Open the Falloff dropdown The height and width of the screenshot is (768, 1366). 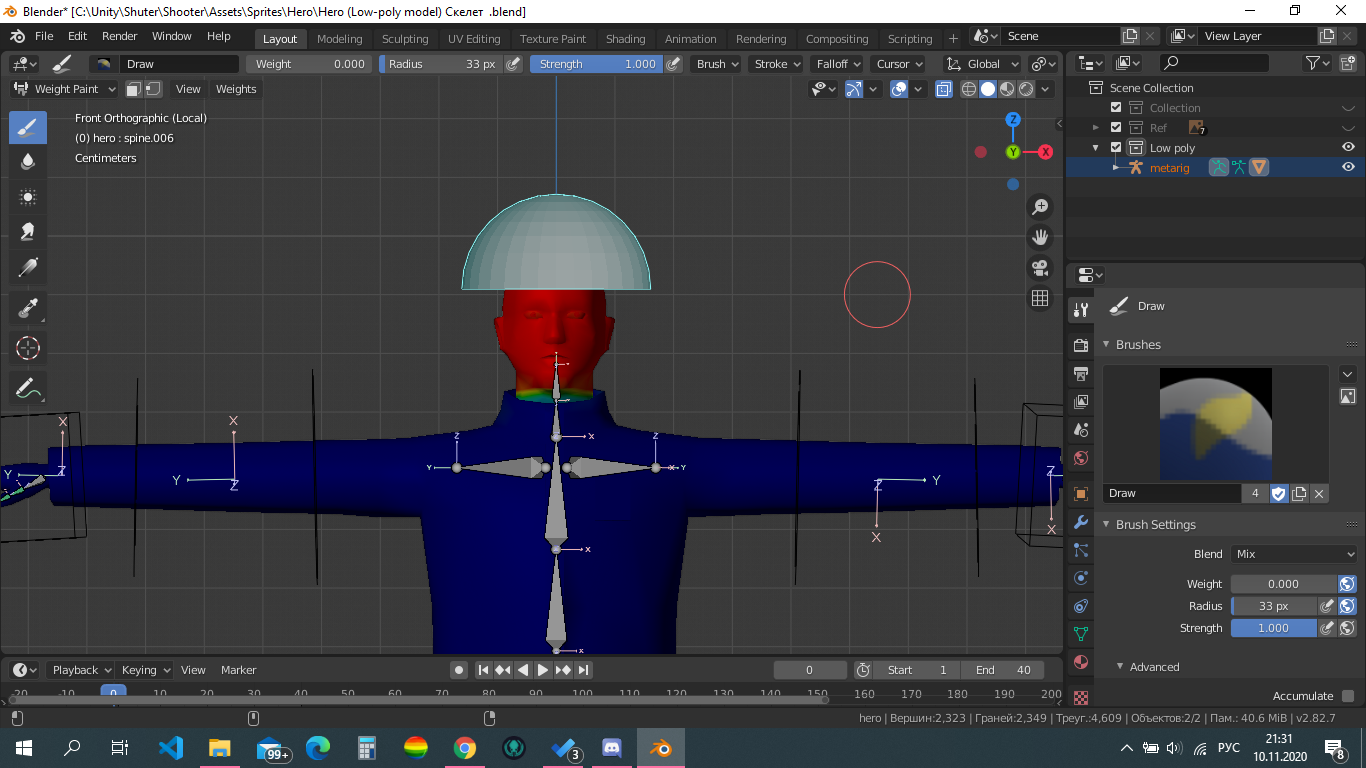coord(837,64)
